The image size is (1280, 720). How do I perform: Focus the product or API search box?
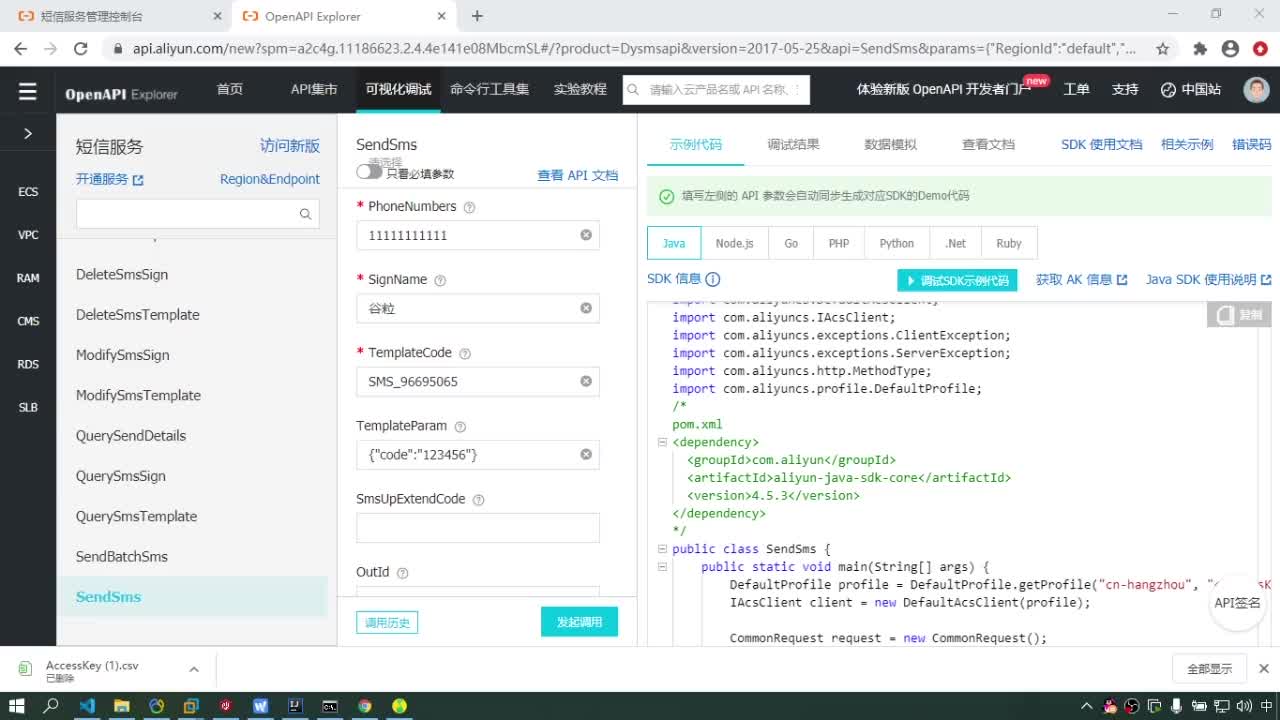point(716,90)
